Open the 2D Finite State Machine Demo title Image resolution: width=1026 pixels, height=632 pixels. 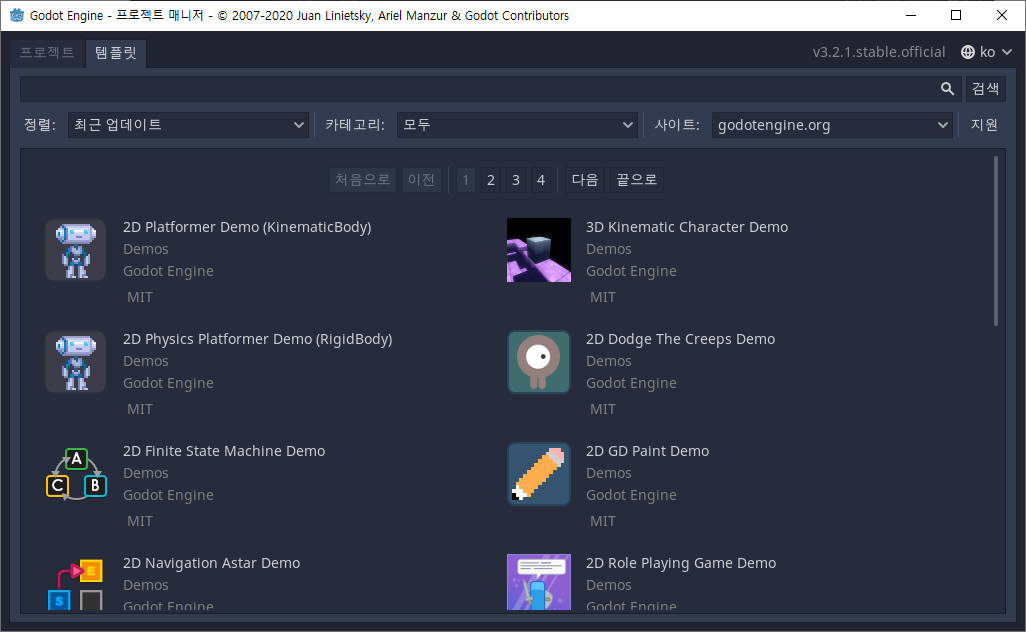pyautogui.click(x=224, y=451)
